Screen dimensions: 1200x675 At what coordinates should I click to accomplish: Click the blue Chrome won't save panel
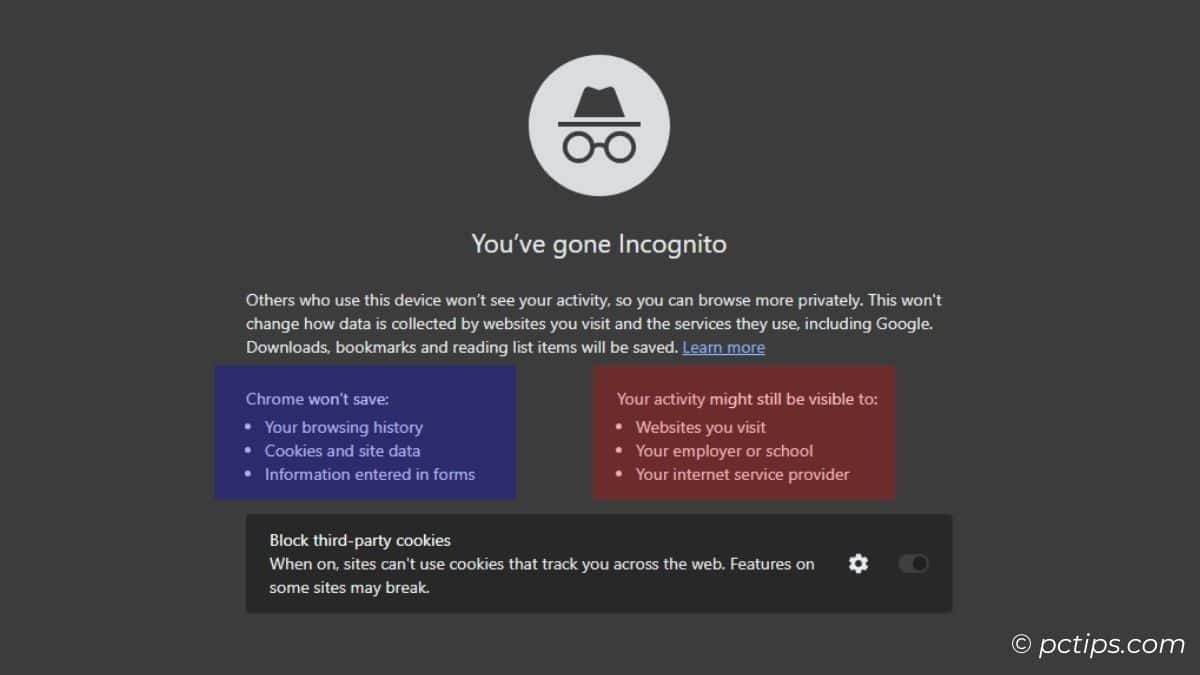pos(364,432)
